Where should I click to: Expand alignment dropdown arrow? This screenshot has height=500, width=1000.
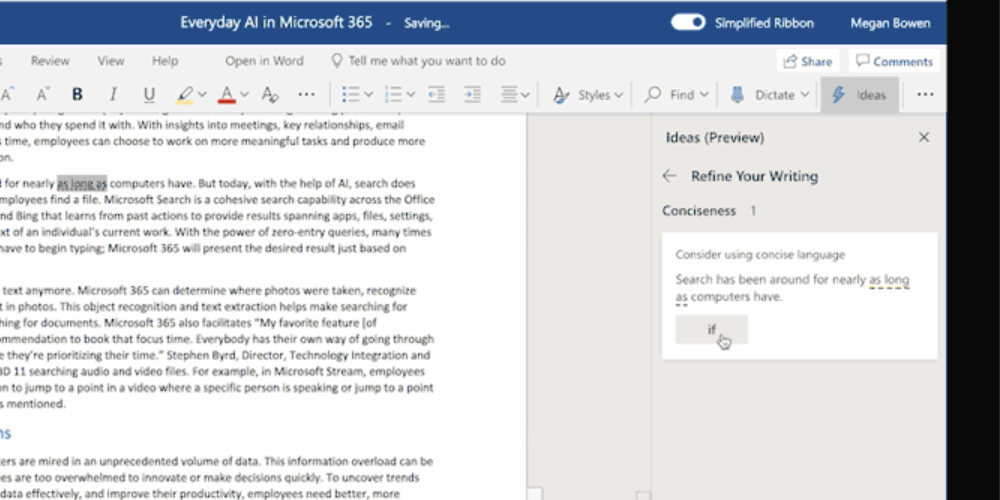point(525,95)
